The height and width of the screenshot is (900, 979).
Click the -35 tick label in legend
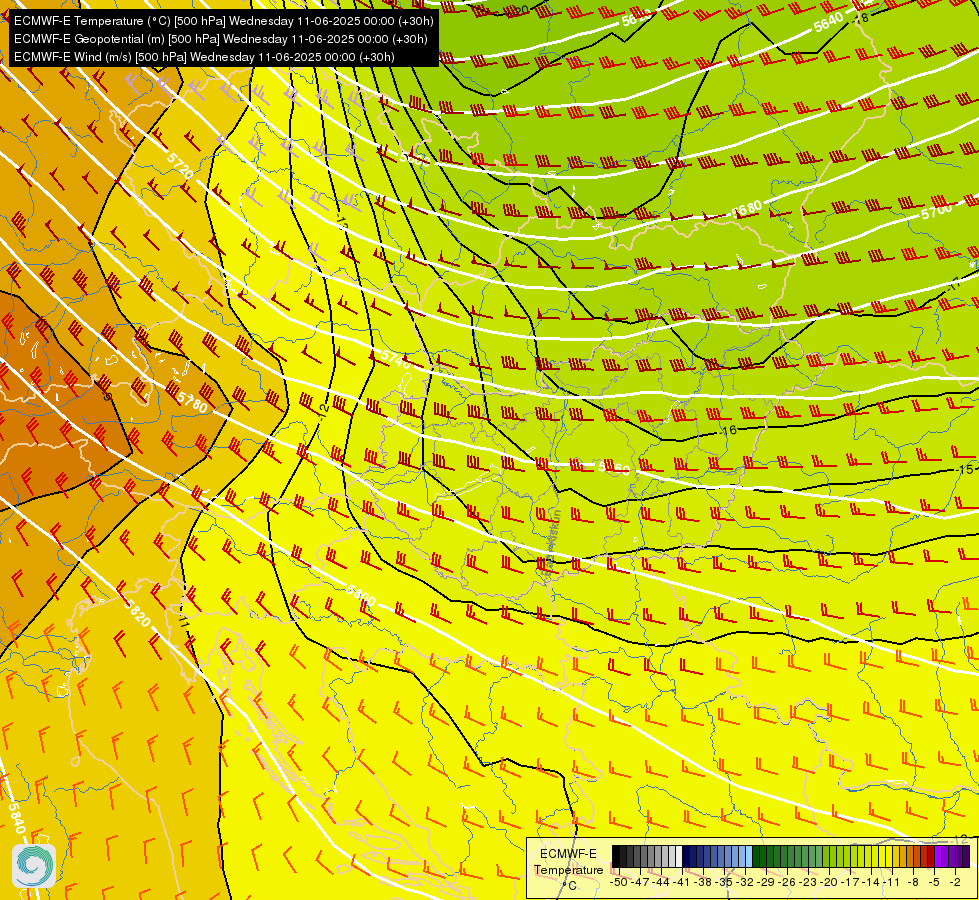point(724,883)
